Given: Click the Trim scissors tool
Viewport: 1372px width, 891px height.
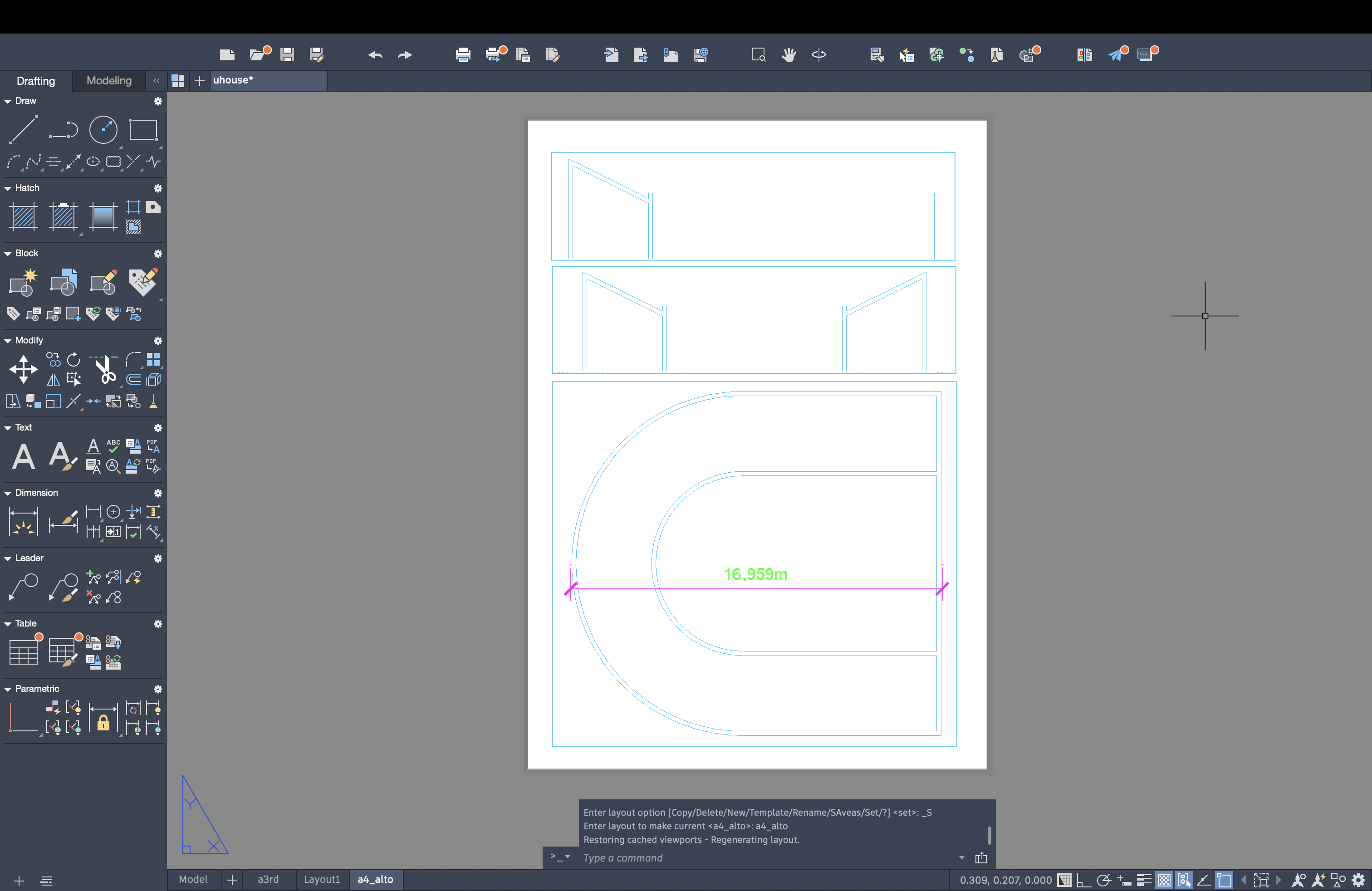Looking at the screenshot, I should pos(106,370).
